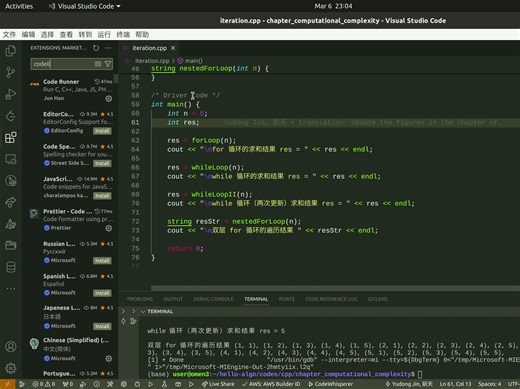
Task: Click Spaces: 4 indentation setting
Action: 490,384
